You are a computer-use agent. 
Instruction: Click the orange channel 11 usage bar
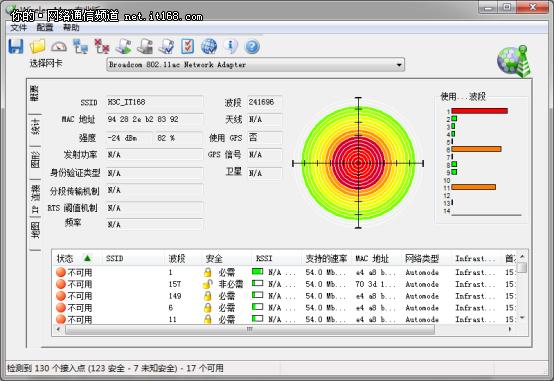click(x=473, y=187)
